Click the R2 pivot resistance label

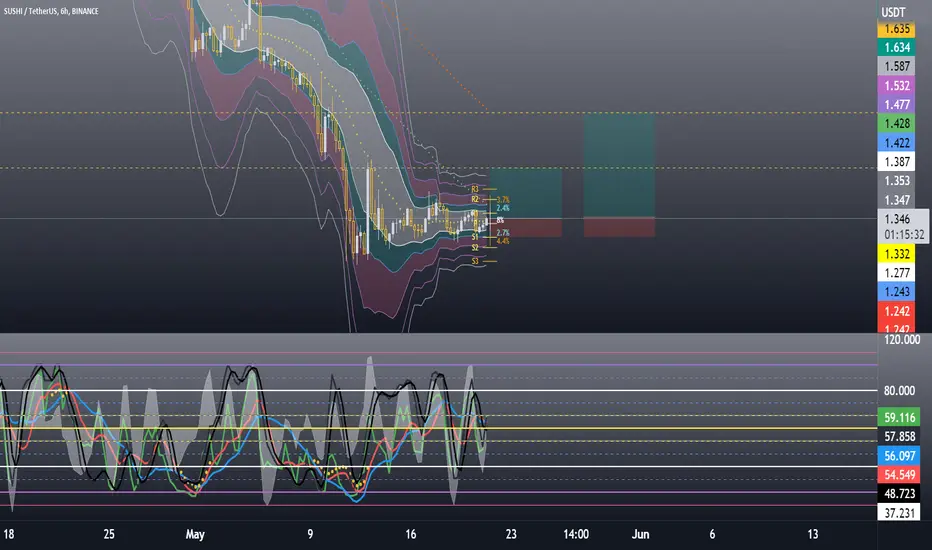click(x=474, y=199)
